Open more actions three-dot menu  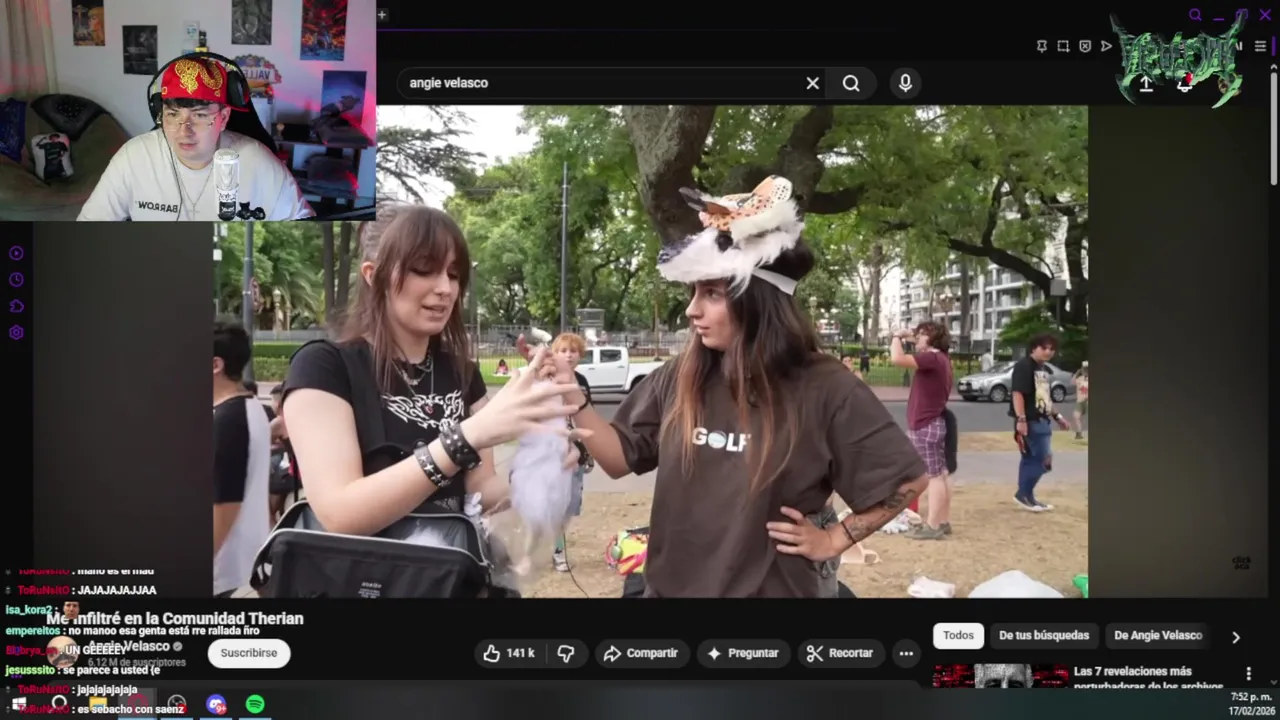(x=906, y=653)
